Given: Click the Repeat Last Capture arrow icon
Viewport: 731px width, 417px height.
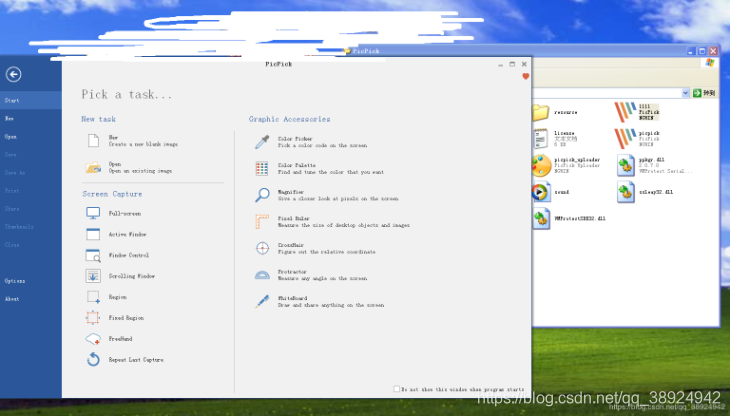Looking at the screenshot, I should pyautogui.click(x=93, y=359).
